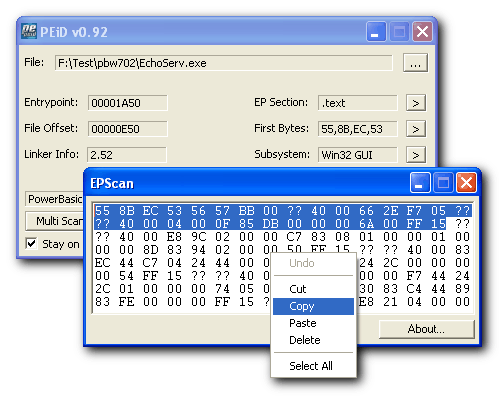Close the EPScan window
The height and width of the screenshot is (400, 499).
tap(466, 183)
